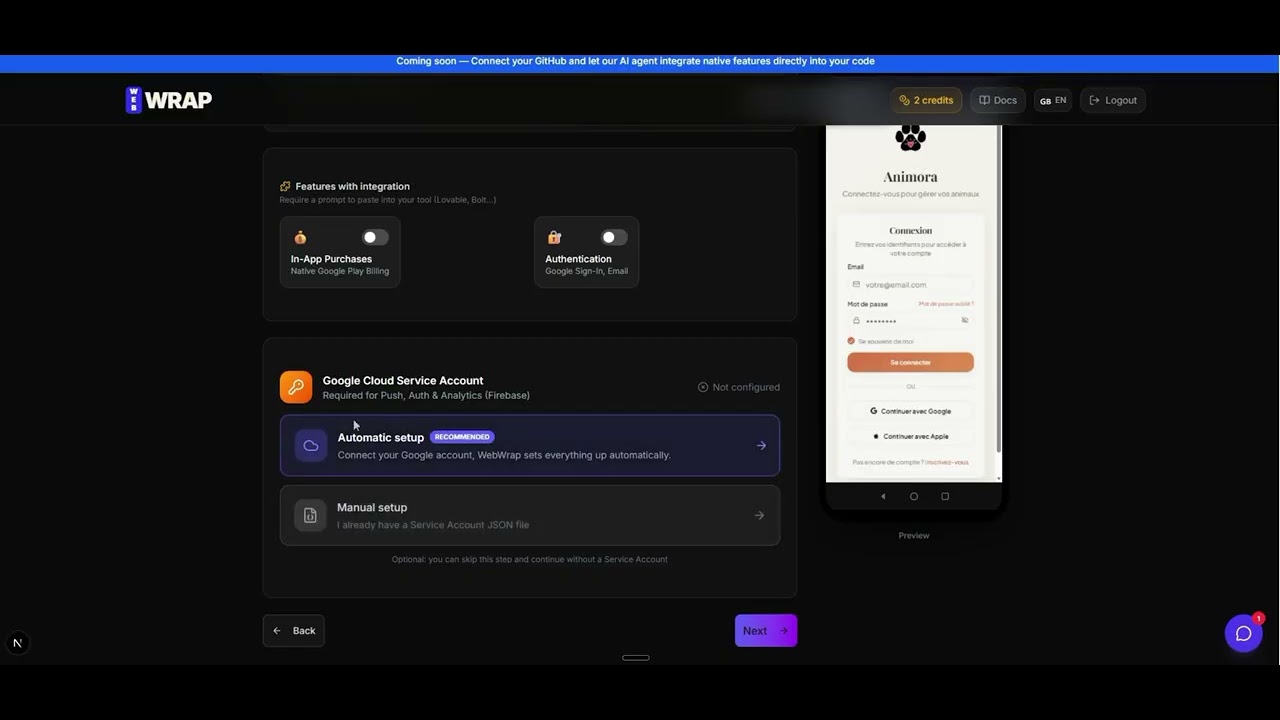Image resolution: width=1280 pixels, height=720 pixels.
Task: Click the 'Preview' label under the phone
Action: point(914,536)
